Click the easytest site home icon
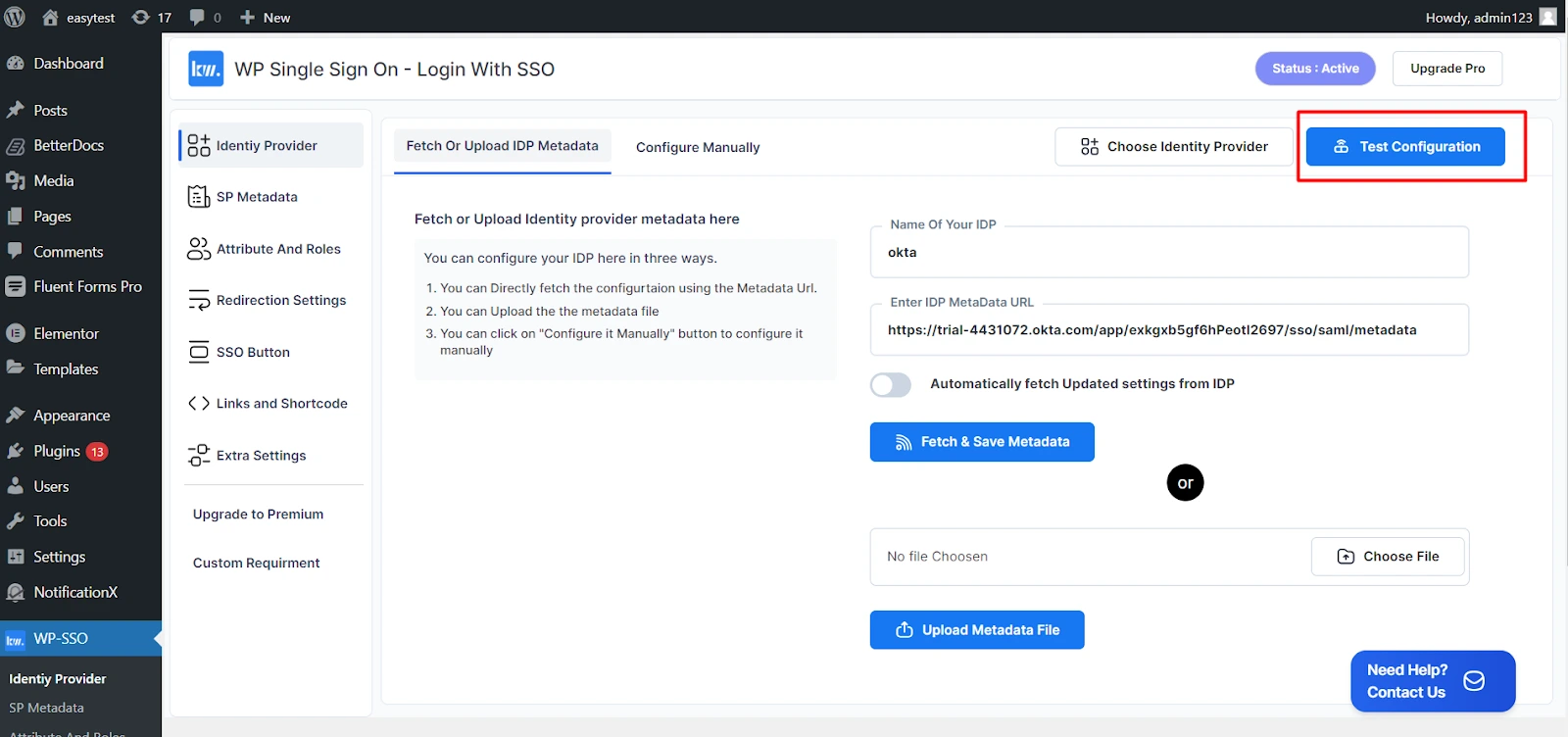 tap(50, 17)
